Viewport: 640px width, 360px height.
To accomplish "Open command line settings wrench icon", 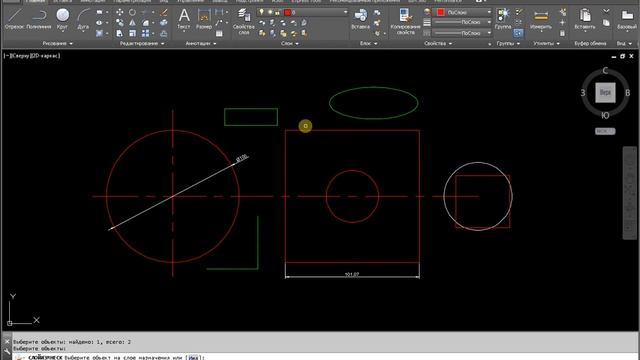I will [x=7, y=351].
